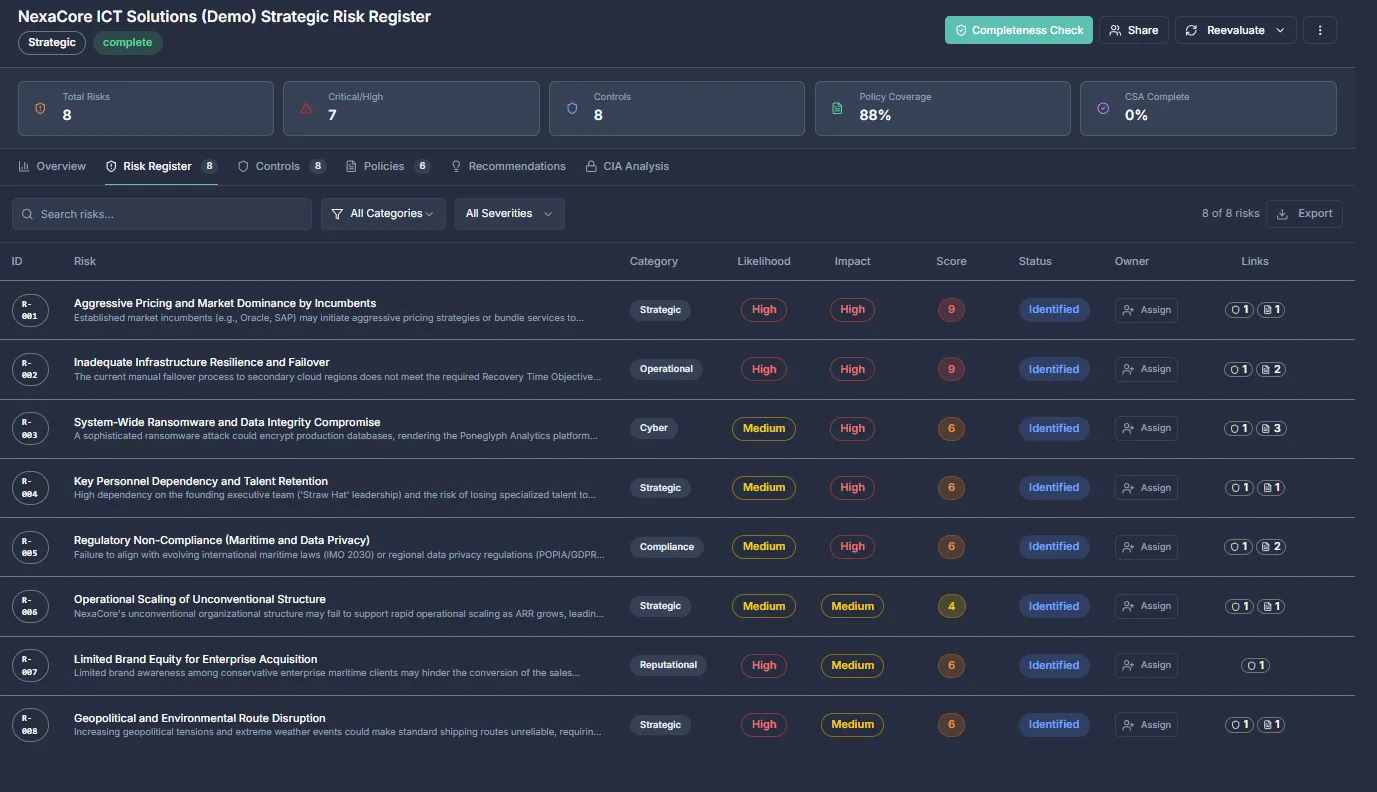Assign owner for Inadequate Infrastructure Resilience

(1146, 369)
